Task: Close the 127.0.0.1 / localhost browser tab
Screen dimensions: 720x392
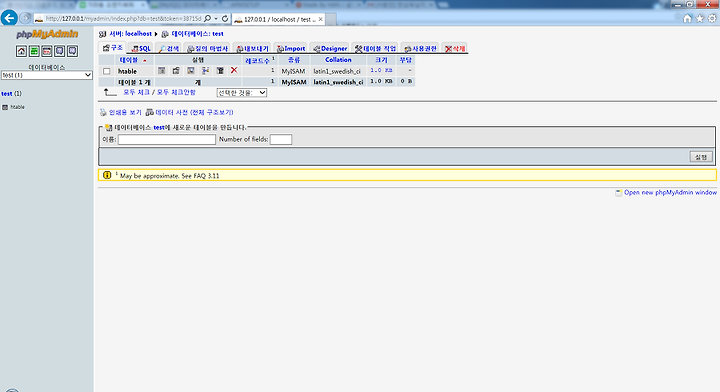Action: coord(321,19)
